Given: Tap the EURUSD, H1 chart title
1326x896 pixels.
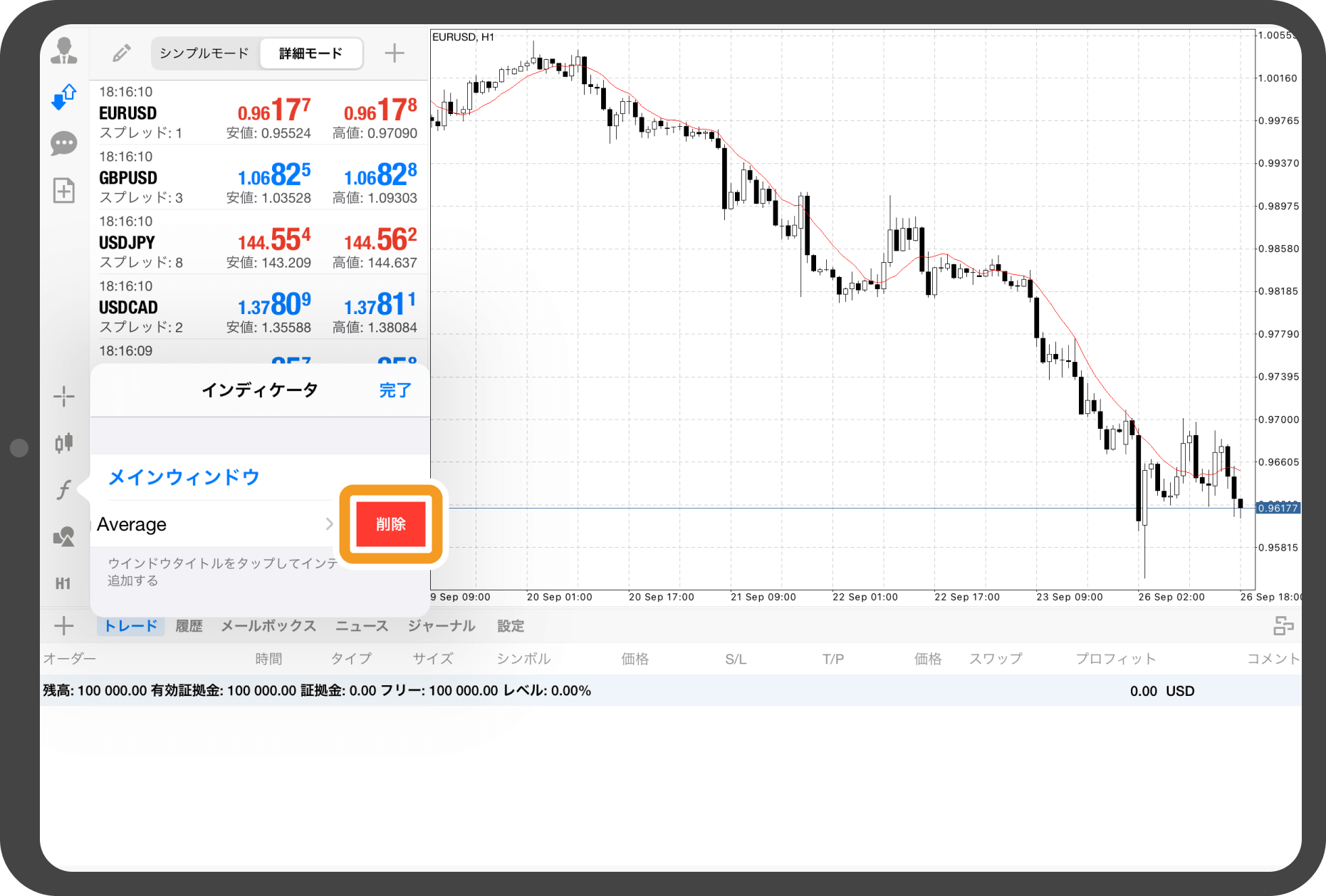Looking at the screenshot, I should click(x=463, y=37).
